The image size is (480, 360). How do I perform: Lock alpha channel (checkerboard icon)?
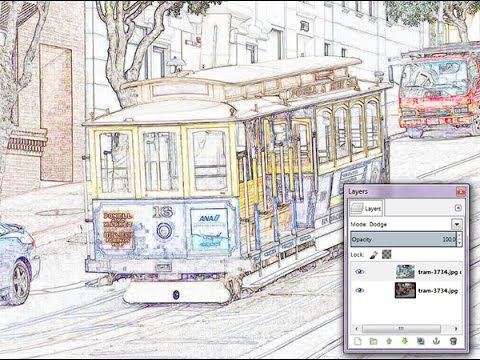pyautogui.click(x=386, y=255)
